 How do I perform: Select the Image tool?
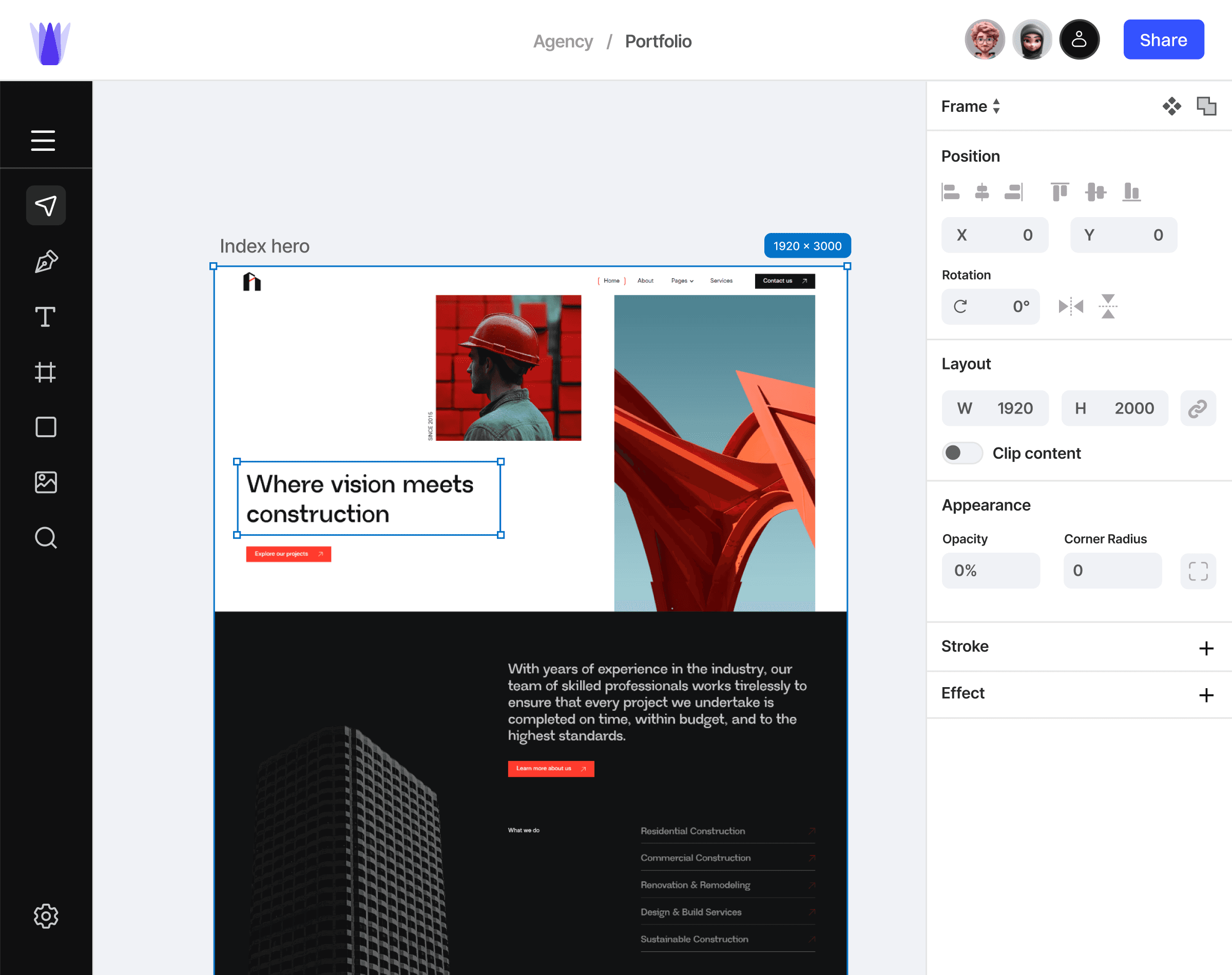tap(46, 482)
